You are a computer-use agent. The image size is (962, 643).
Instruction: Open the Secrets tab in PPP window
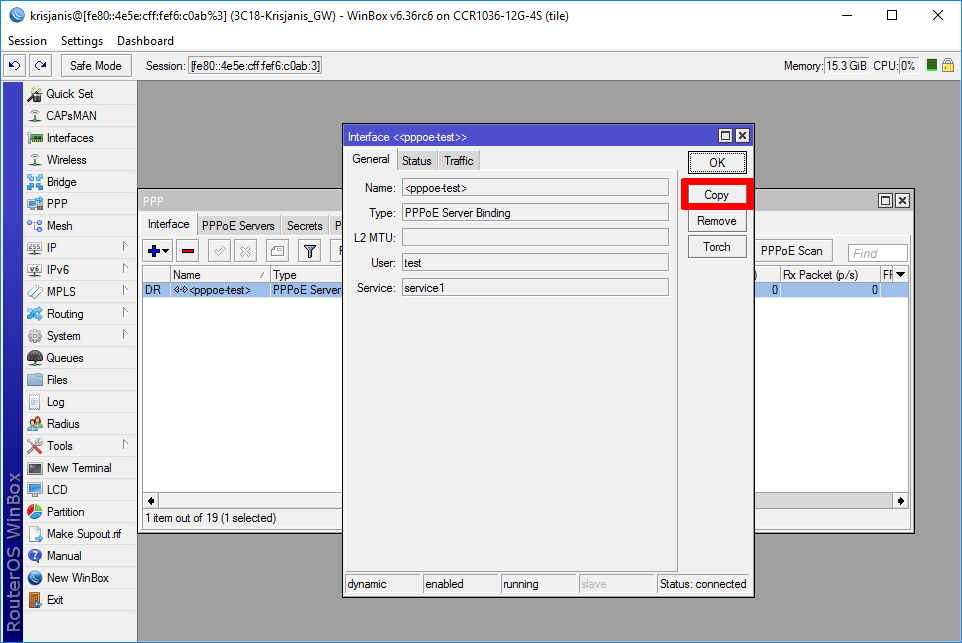pos(304,224)
